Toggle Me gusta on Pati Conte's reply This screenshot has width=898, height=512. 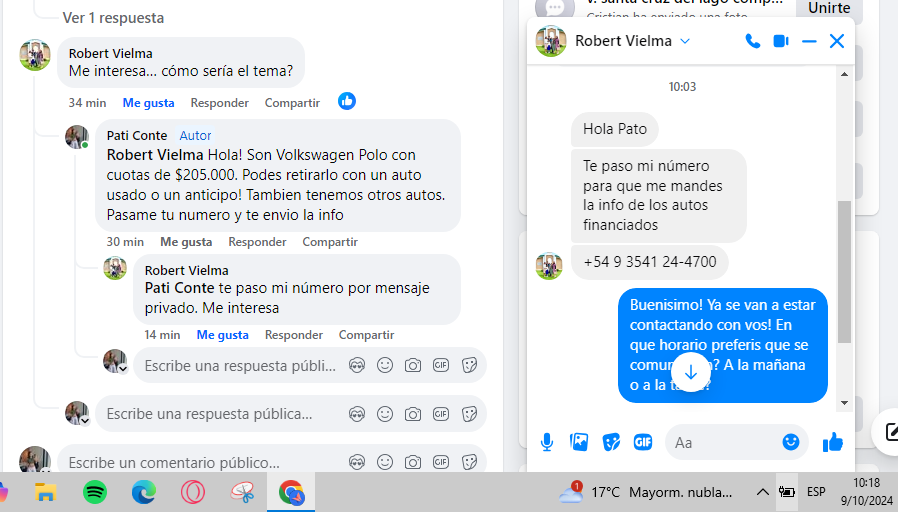(186, 242)
